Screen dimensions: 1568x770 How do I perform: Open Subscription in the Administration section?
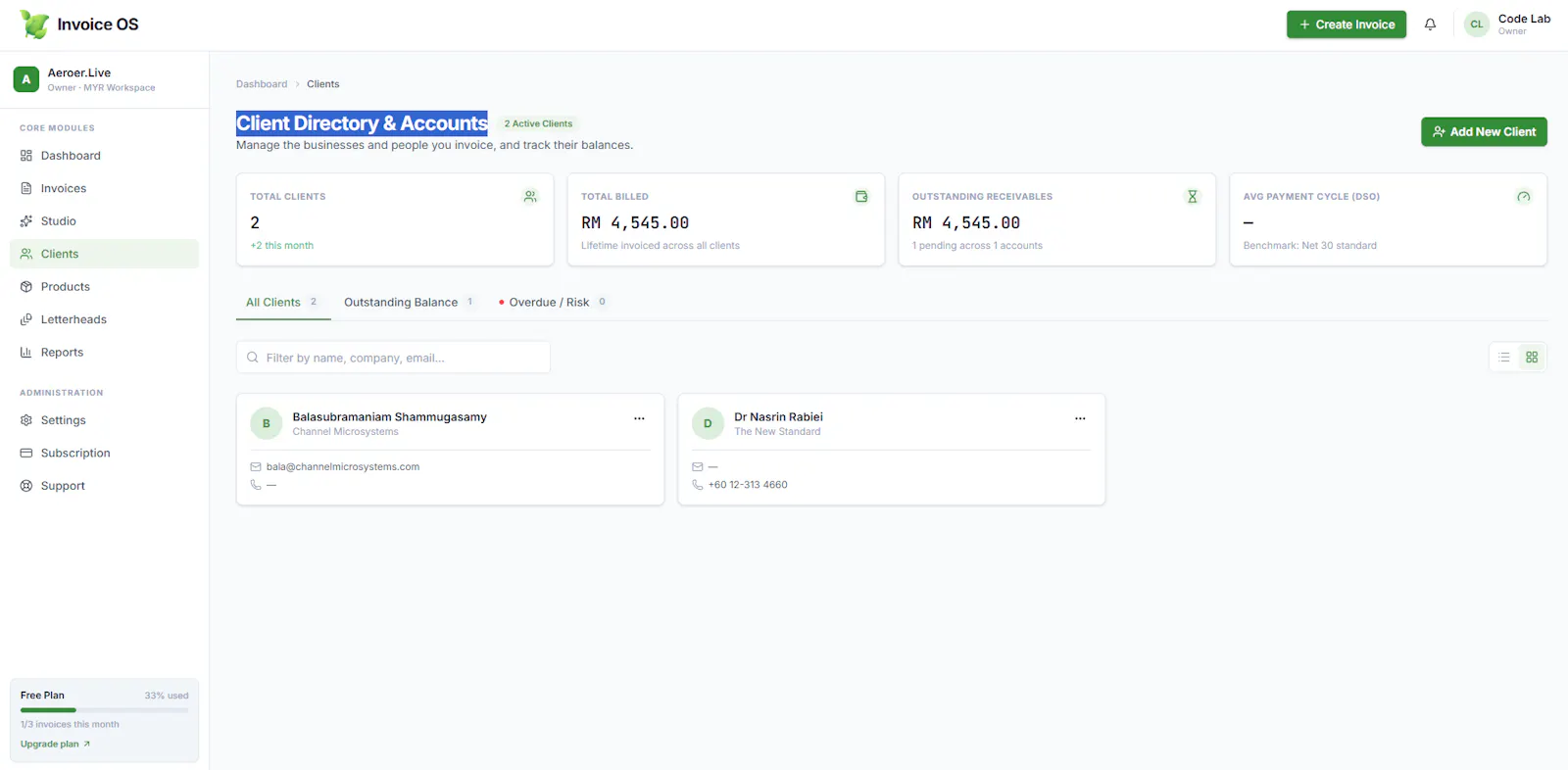tap(104, 453)
